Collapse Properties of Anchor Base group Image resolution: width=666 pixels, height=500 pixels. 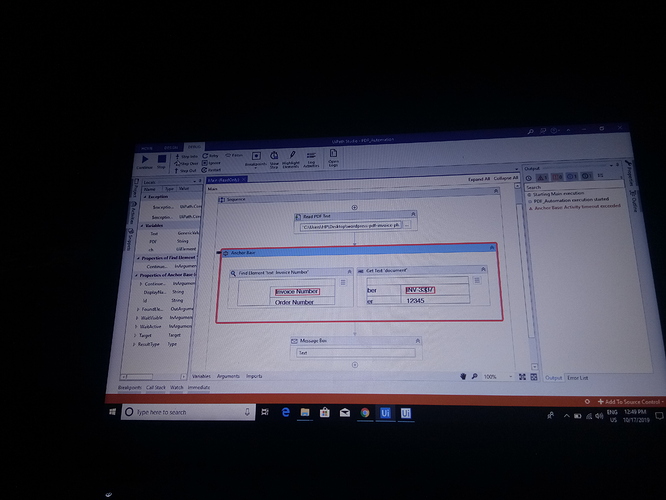tap(137, 275)
